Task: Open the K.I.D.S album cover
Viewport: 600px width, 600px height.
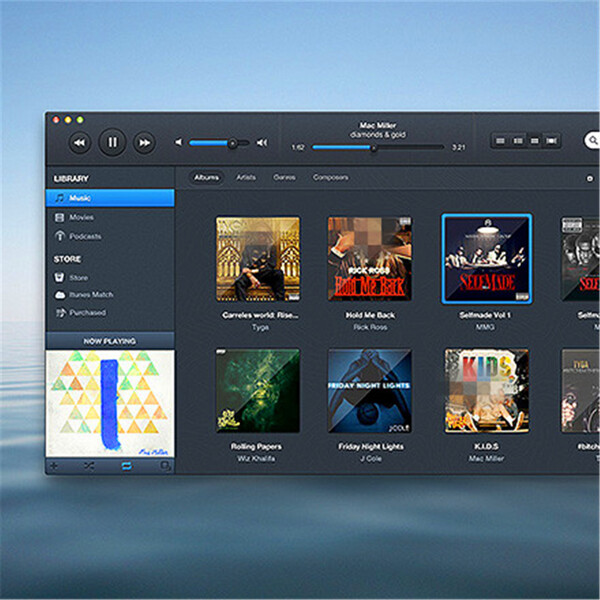Action: tap(486, 390)
